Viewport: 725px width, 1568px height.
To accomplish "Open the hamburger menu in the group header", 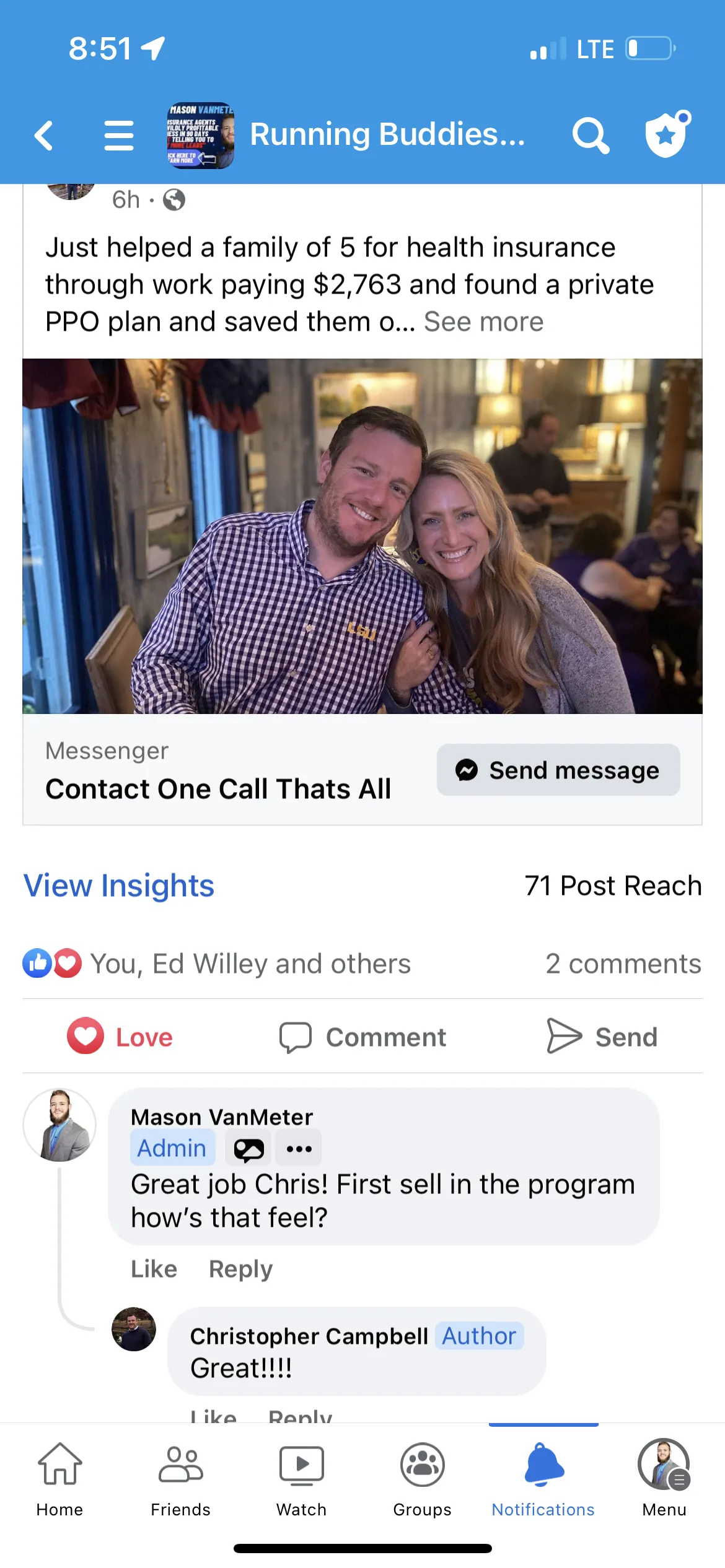I will [x=119, y=135].
